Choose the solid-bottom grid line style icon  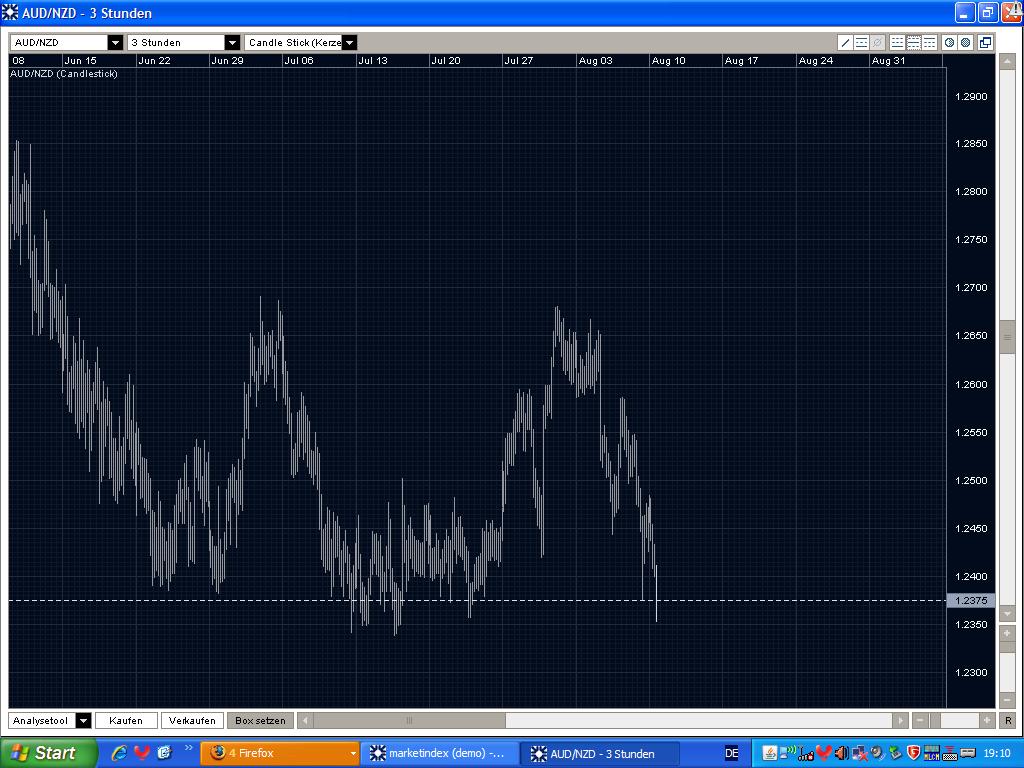[x=897, y=42]
